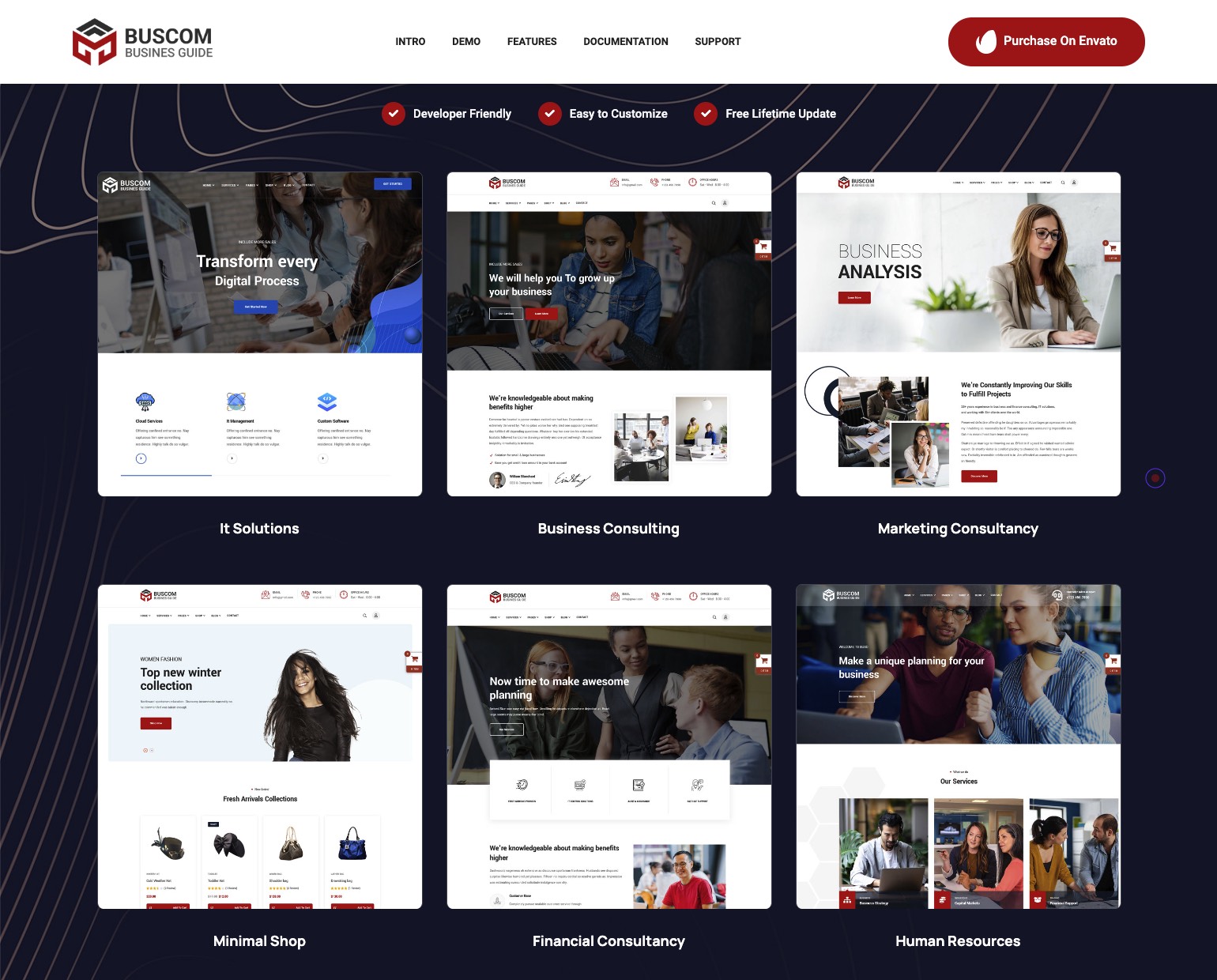Open the Minimal Shop demo preview
Screen dimensions: 1217x980
260,747
